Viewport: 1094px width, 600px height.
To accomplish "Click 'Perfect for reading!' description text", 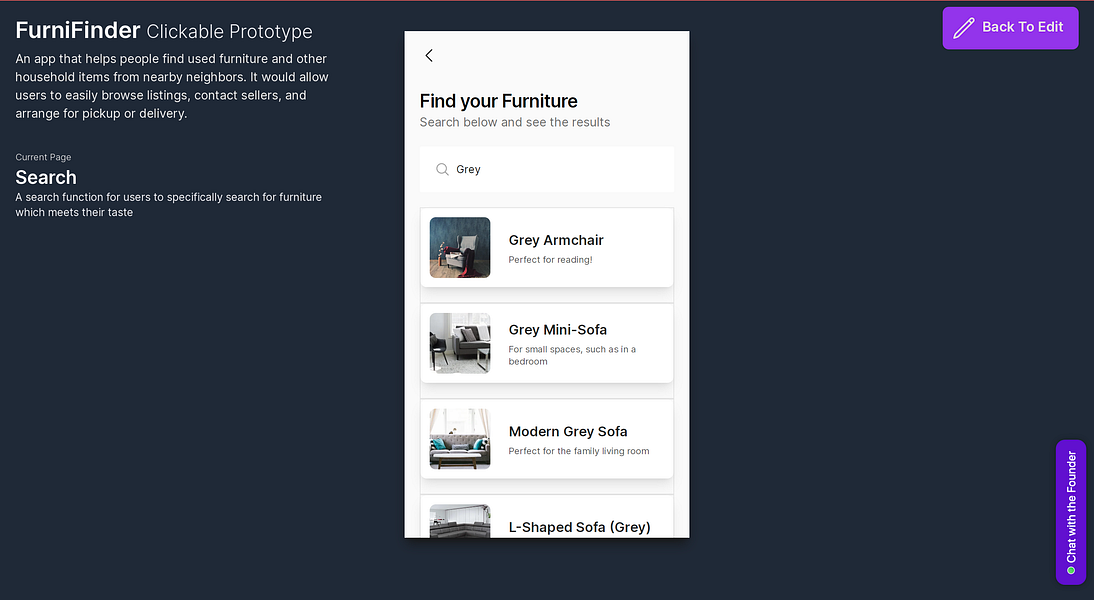I will (x=550, y=260).
